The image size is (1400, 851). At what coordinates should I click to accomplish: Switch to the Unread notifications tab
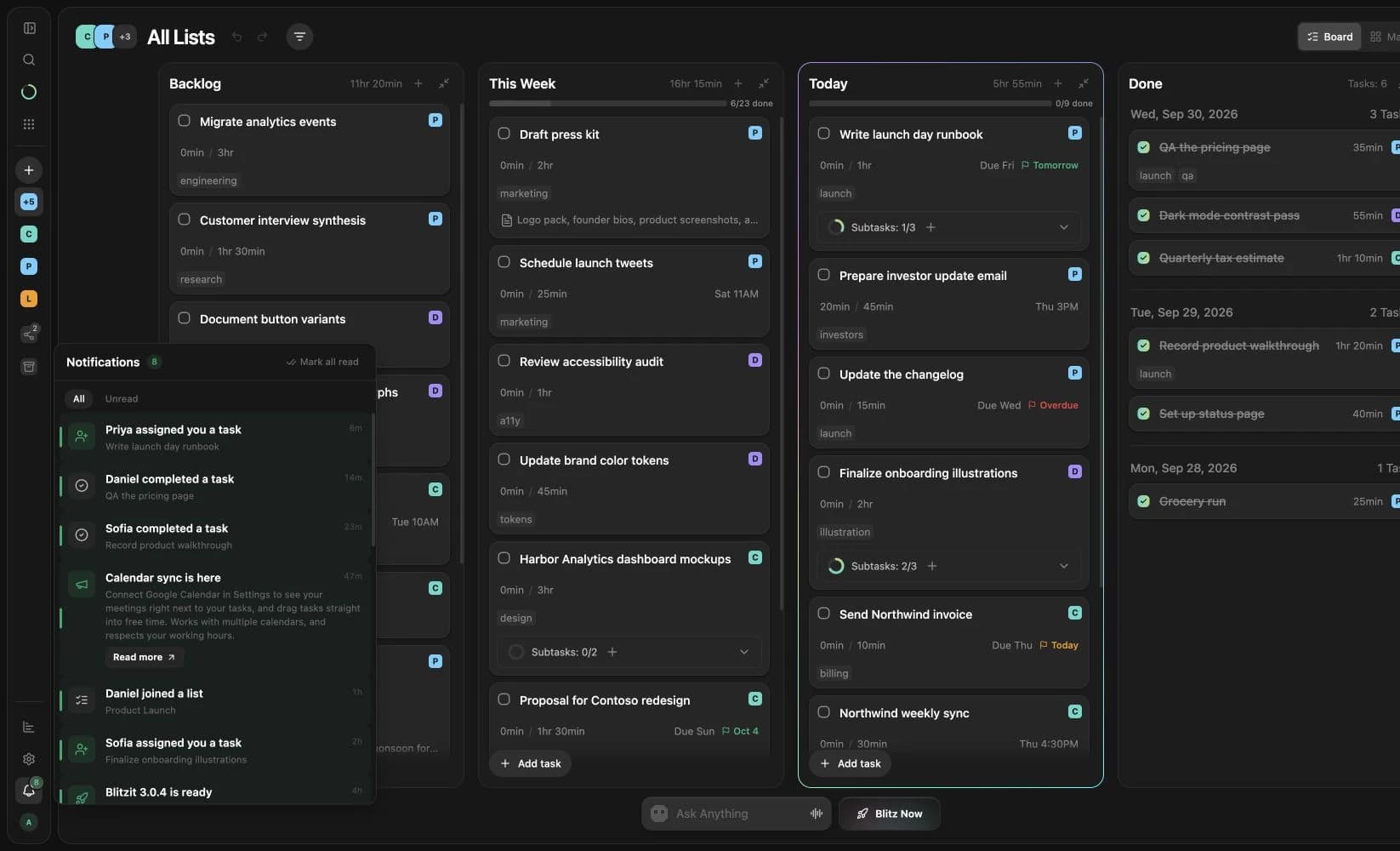122,398
